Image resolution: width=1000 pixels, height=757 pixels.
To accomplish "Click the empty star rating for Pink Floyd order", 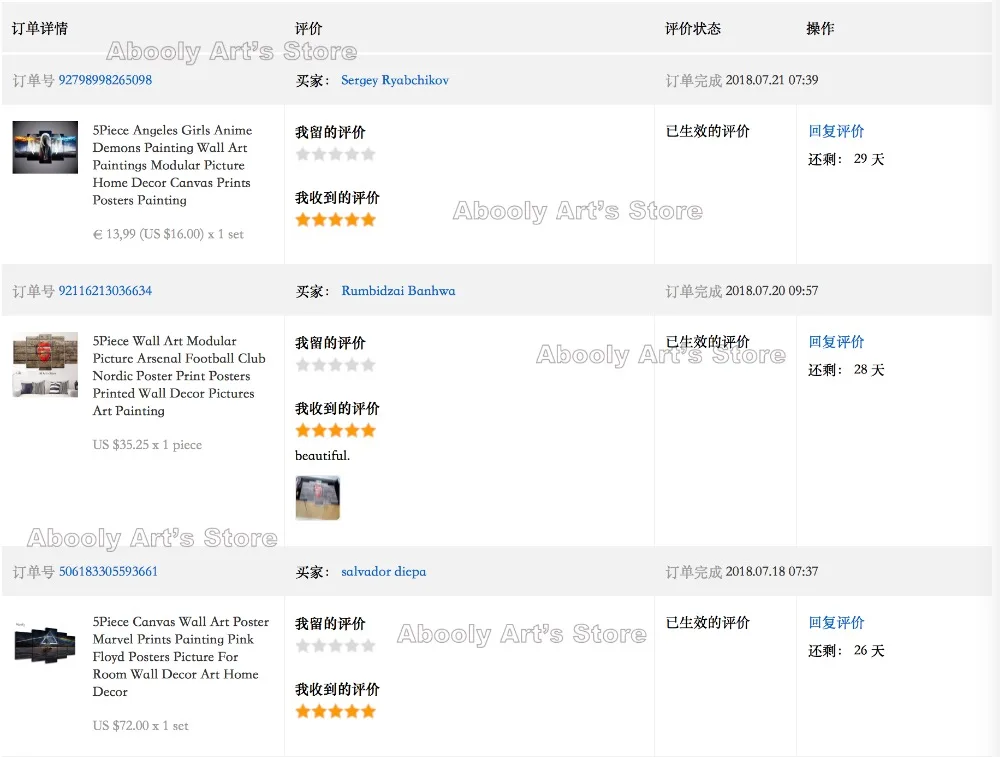I will pyautogui.click(x=335, y=646).
